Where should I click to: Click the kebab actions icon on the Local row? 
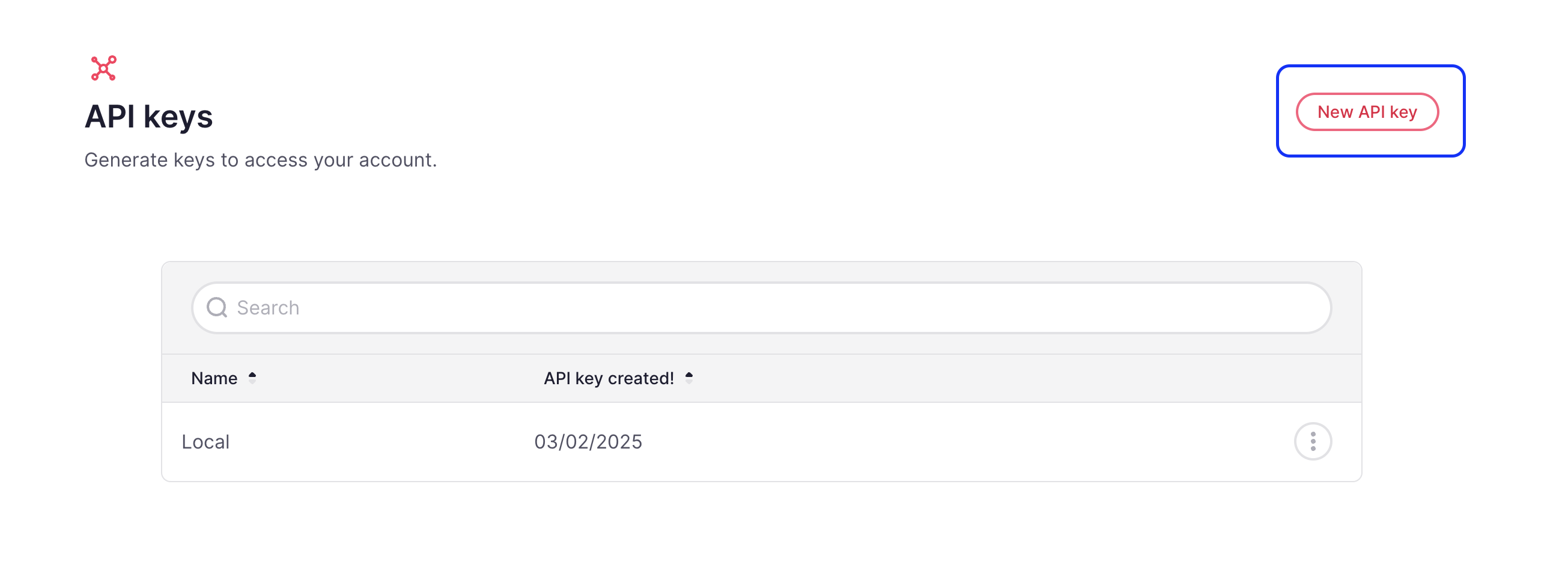pyautogui.click(x=1313, y=441)
